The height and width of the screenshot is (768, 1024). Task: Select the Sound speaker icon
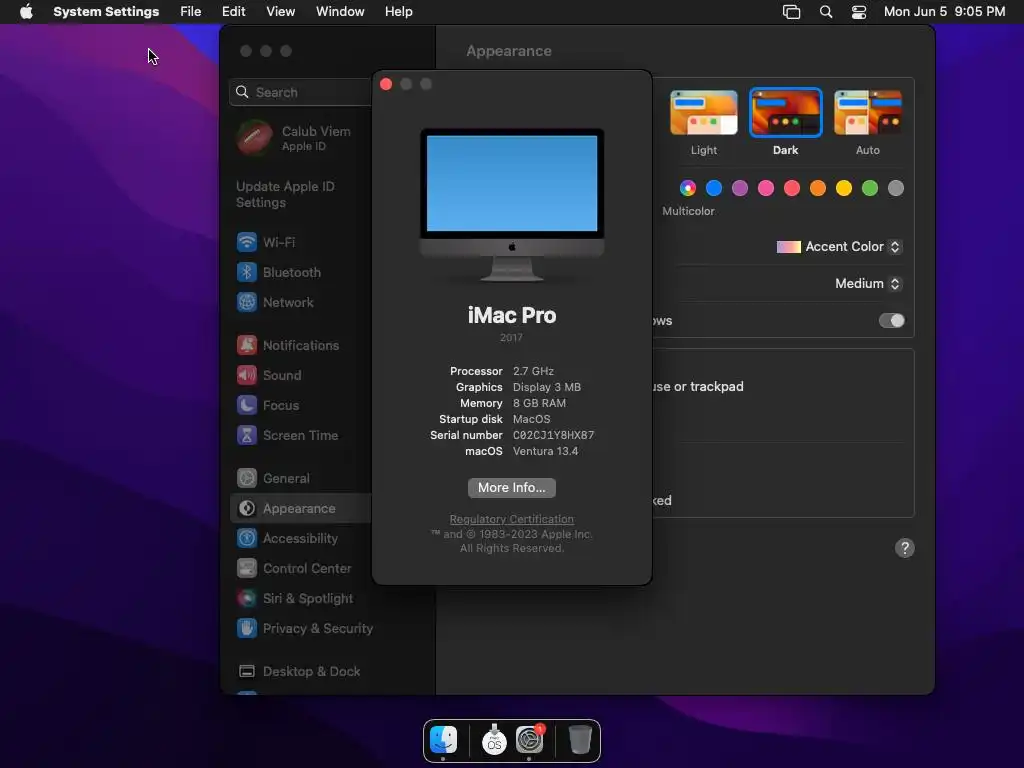247,375
